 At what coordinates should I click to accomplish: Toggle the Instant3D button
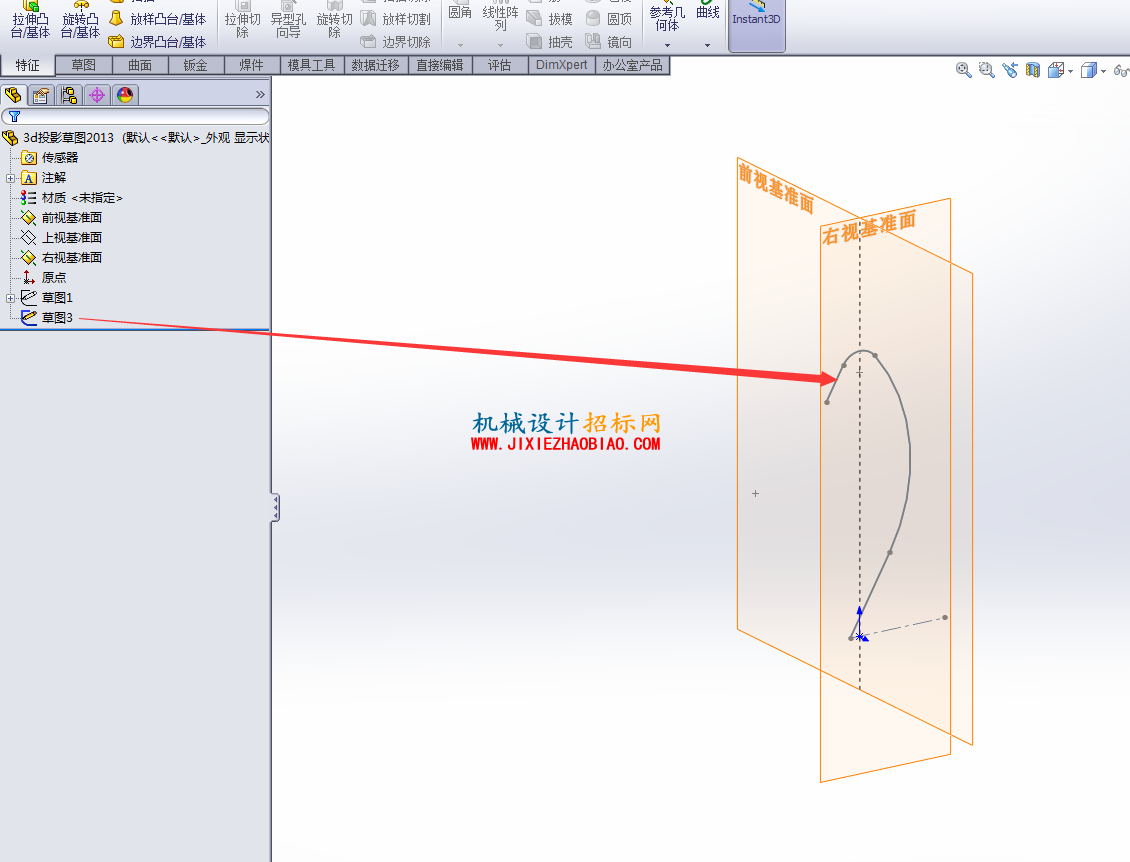click(757, 24)
